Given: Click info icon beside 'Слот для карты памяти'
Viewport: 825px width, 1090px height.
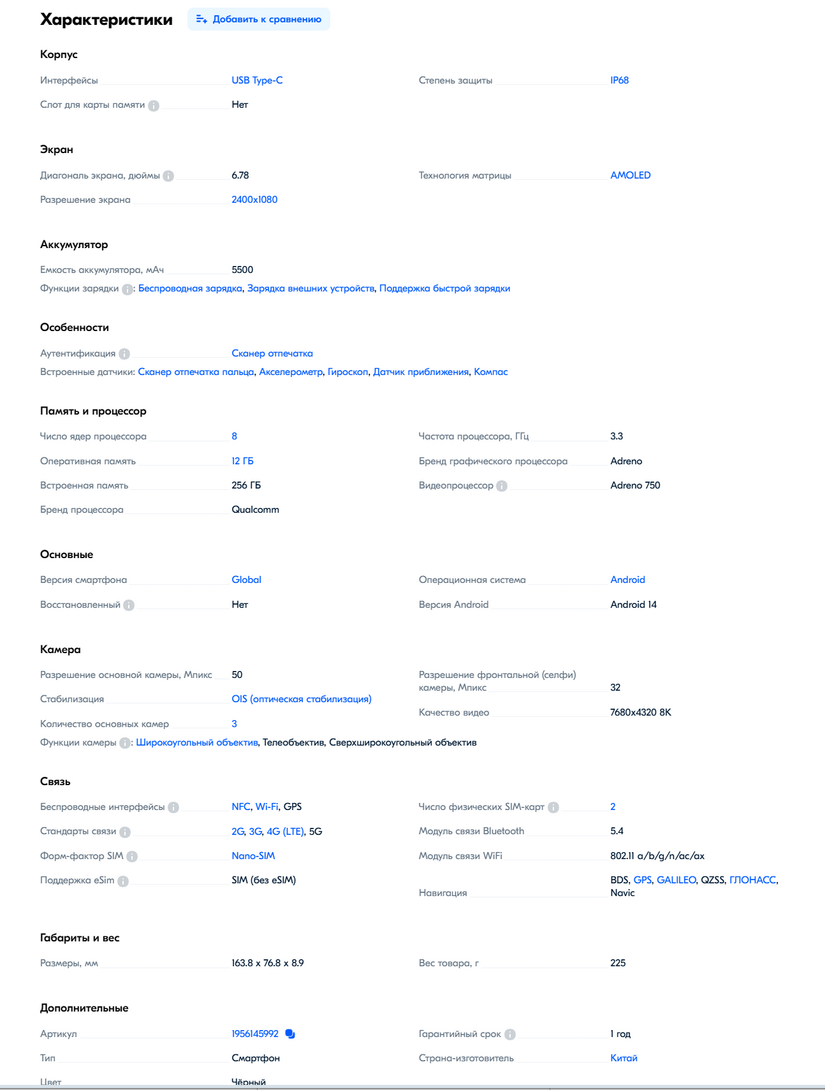Looking at the screenshot, I should click(154, 105).
